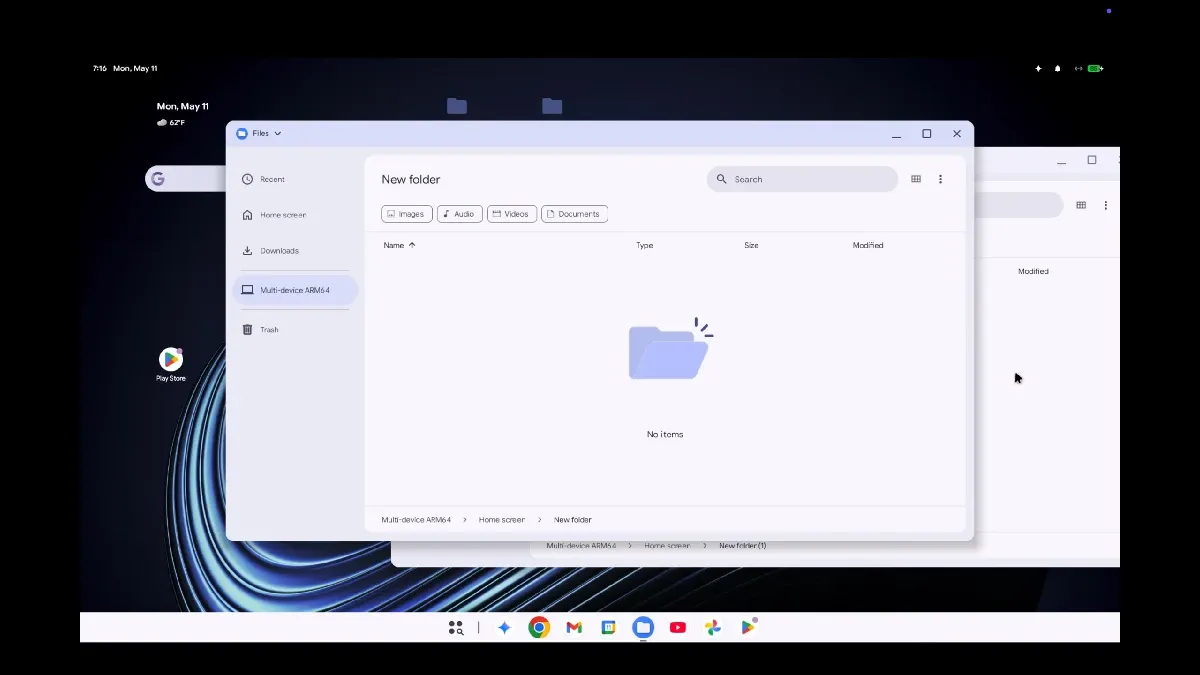The image size is (1200, 675).
Task: Click the Files app icon in taskbar
Action: tap(643, 628)
